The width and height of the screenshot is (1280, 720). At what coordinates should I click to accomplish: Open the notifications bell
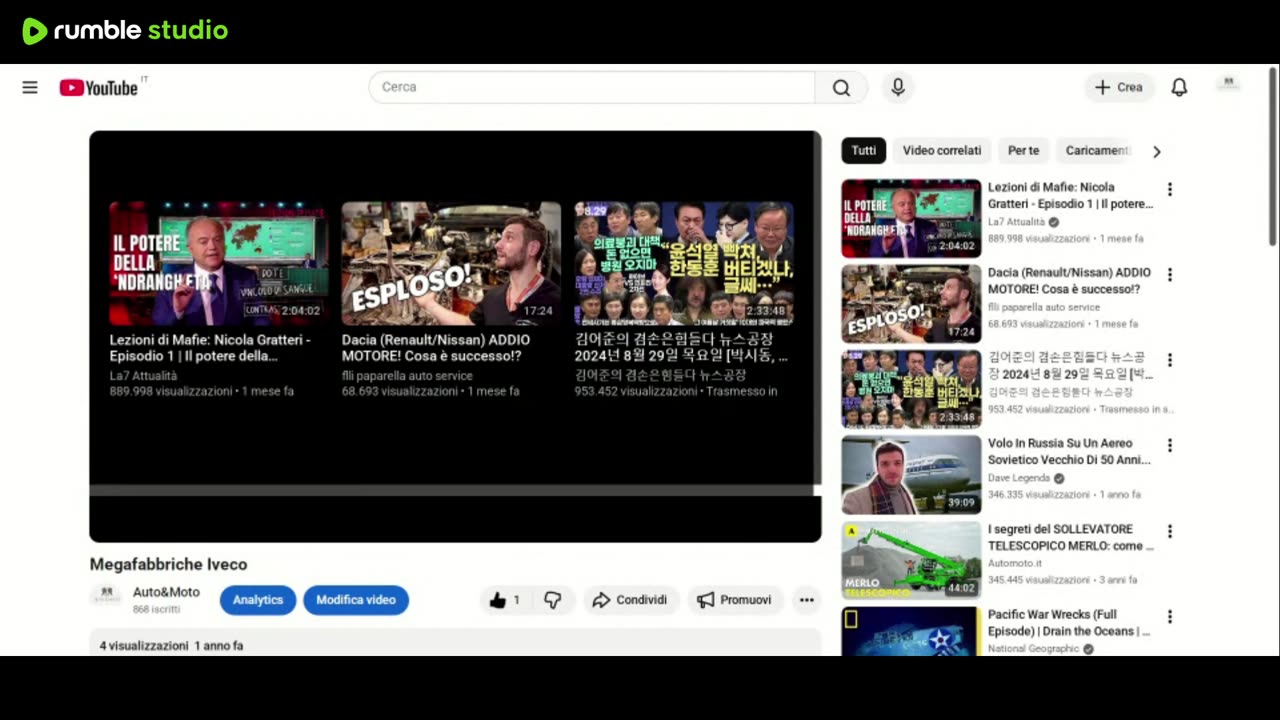(x=1179, y=87)
